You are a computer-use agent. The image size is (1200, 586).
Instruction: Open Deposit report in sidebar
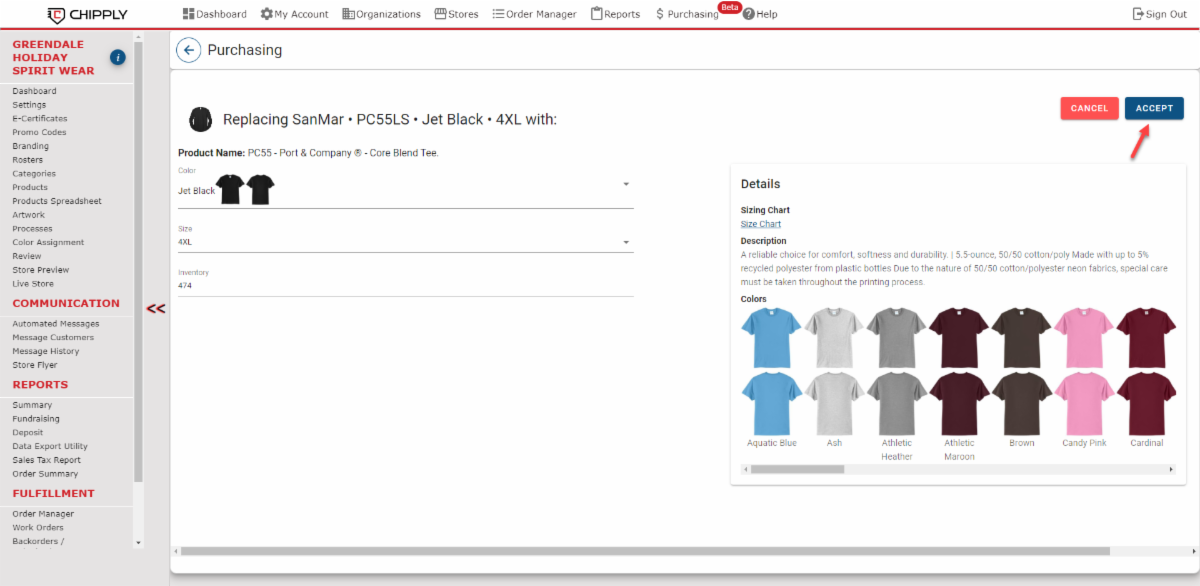click(28, 433)
